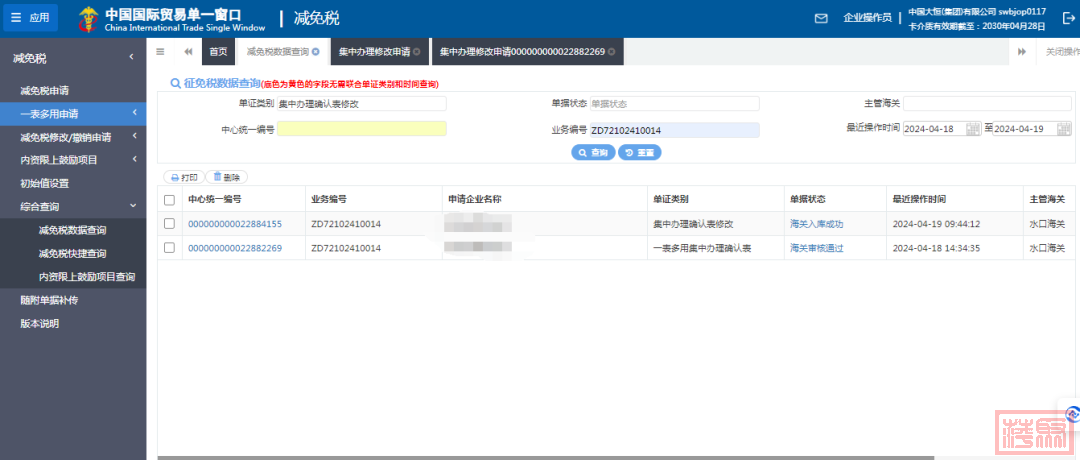
Task: Click the 删除 delete button
Action: coord(227,177)
